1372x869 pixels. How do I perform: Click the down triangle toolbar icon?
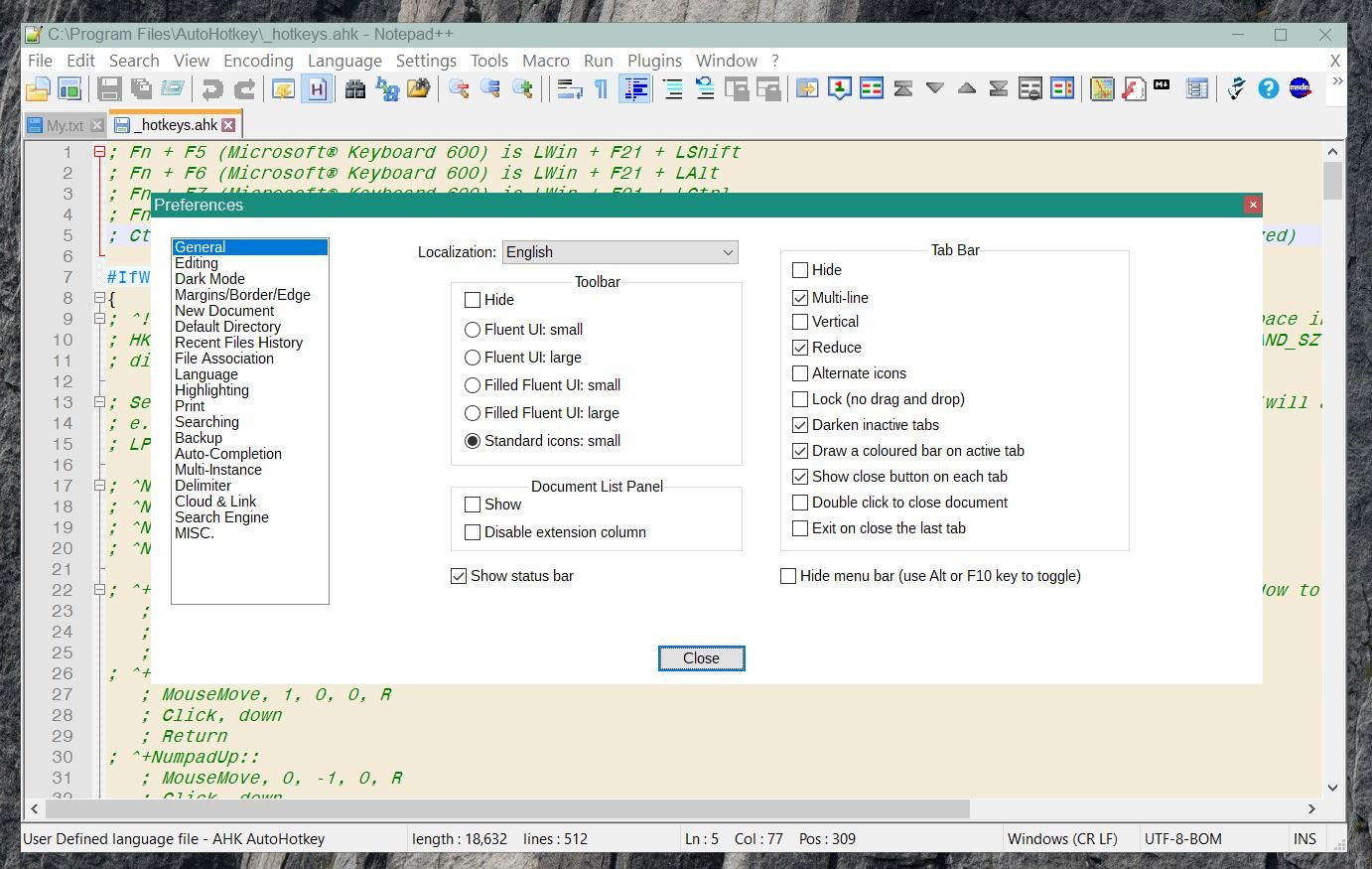click(934, 89)
